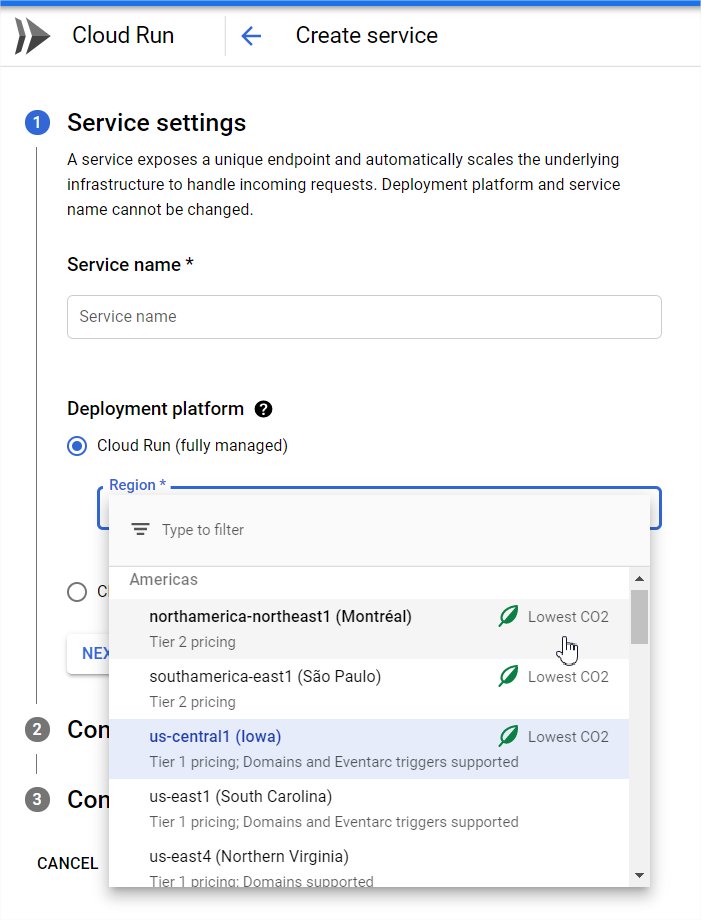Click the step 3 number badge
701x920 pixels.
click(37, 799)
